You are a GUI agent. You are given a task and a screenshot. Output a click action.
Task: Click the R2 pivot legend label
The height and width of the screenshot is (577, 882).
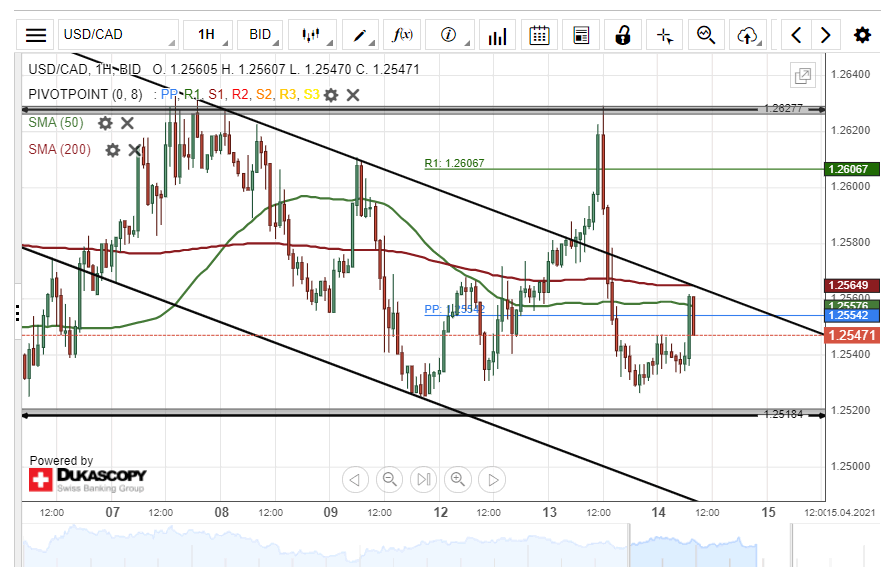pos(240,94)
